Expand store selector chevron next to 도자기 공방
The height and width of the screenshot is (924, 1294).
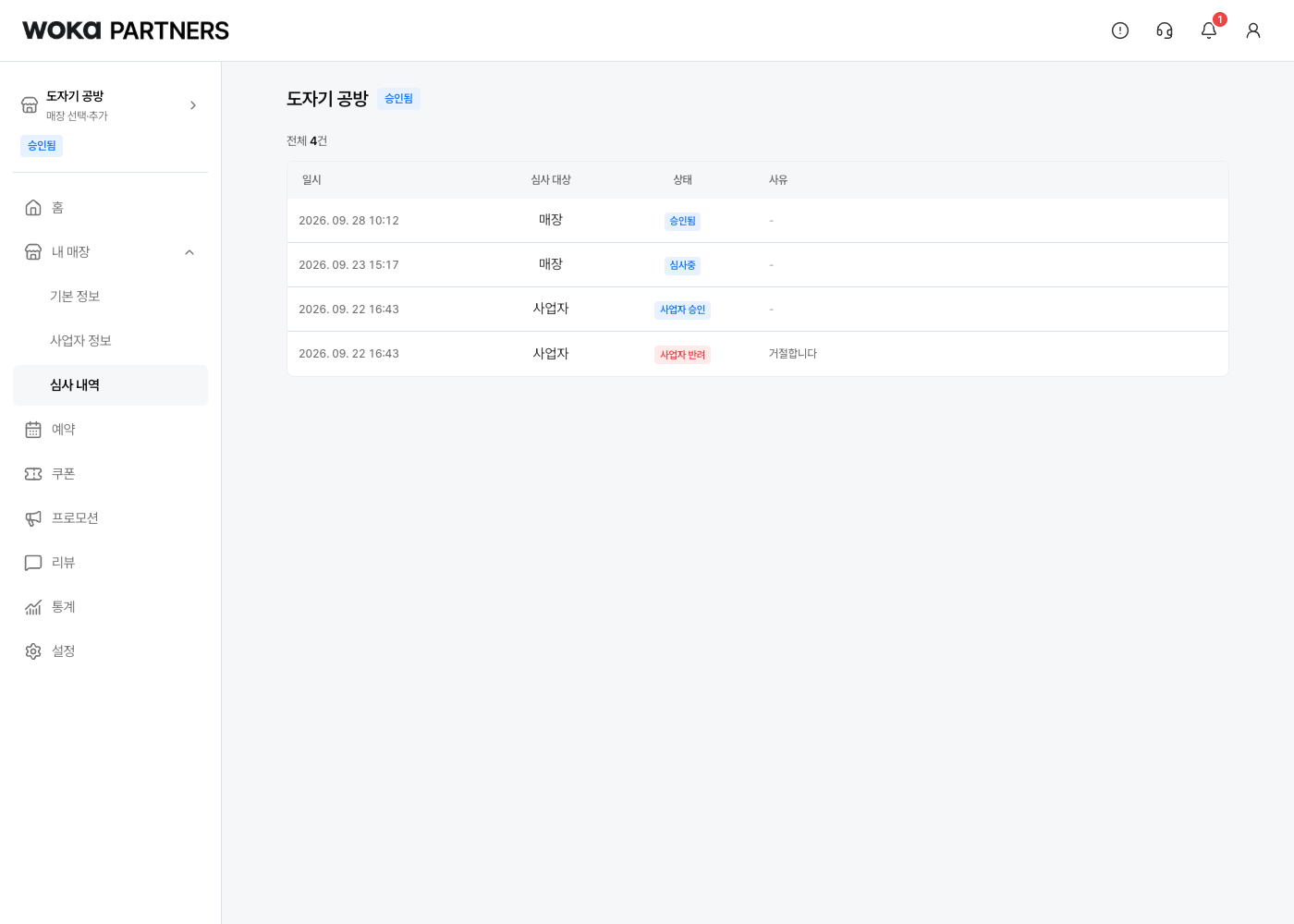(x=193, y=105)
